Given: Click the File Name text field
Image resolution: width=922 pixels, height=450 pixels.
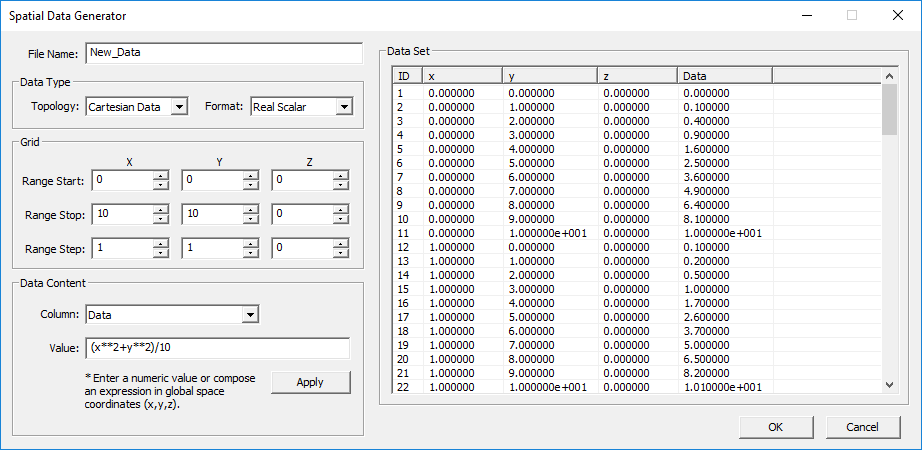Looking at the screenshot, I should pyautogui.click(x=223, y=53).
